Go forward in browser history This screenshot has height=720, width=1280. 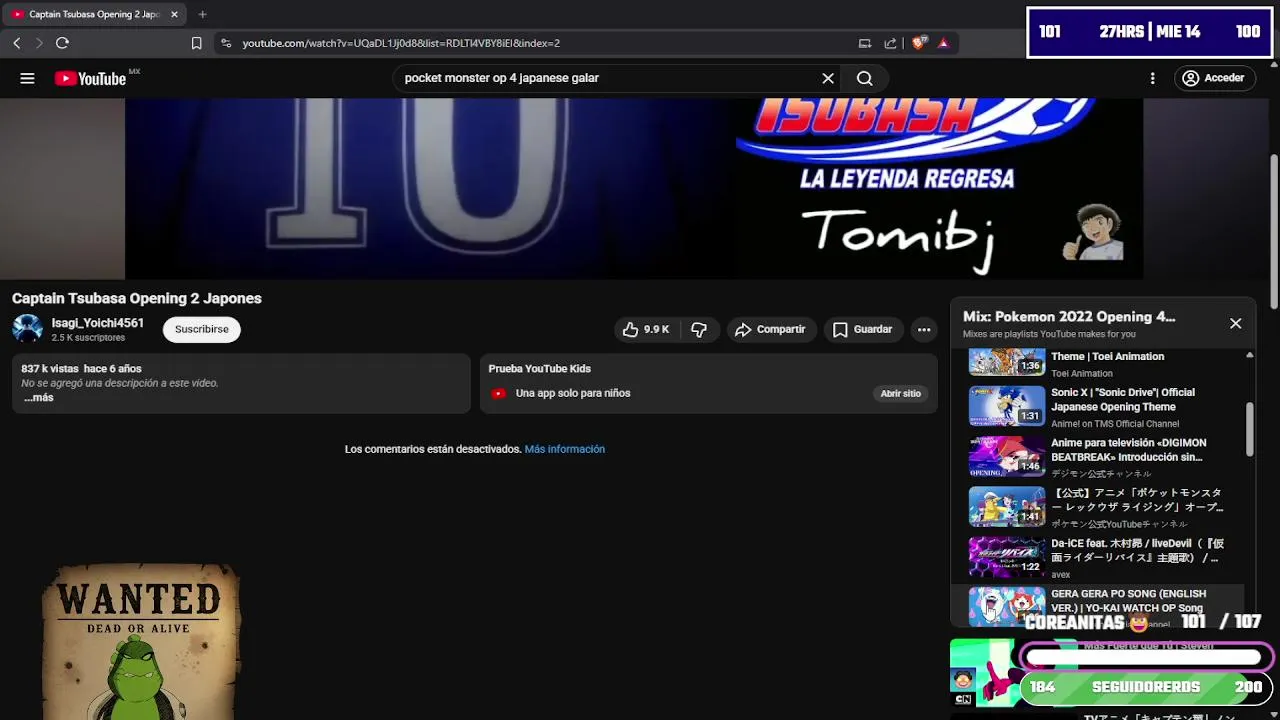[x=39, y=43]
